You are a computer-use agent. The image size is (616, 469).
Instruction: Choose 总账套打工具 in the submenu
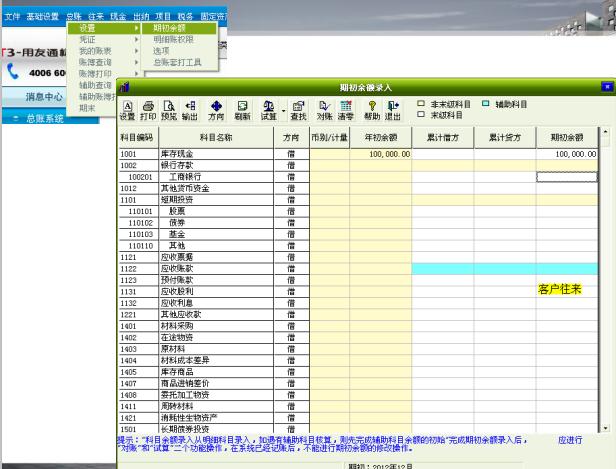point(177,62)
